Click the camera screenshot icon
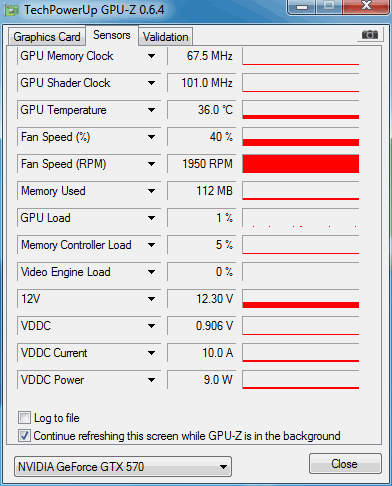 370,35
